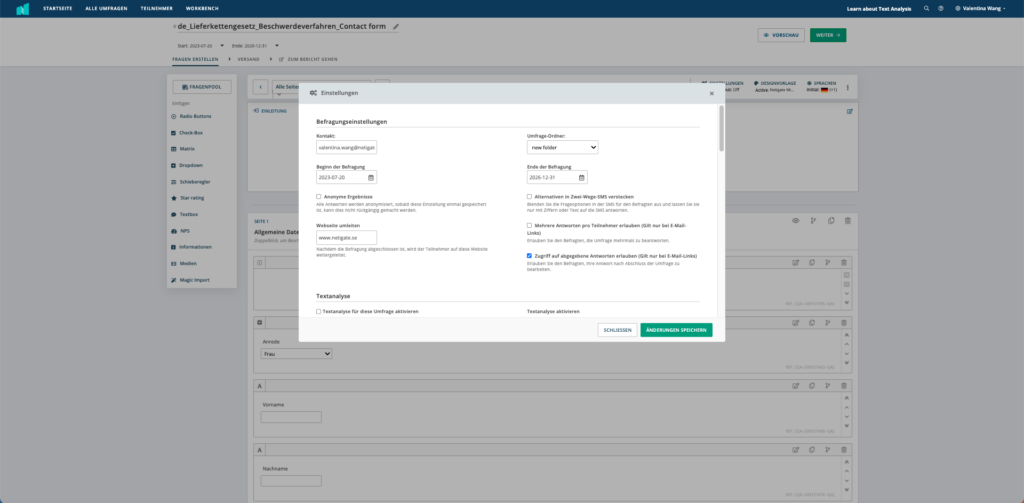
Task: Click calendar icon in Ende der Befragung
Action: point(581,177)
